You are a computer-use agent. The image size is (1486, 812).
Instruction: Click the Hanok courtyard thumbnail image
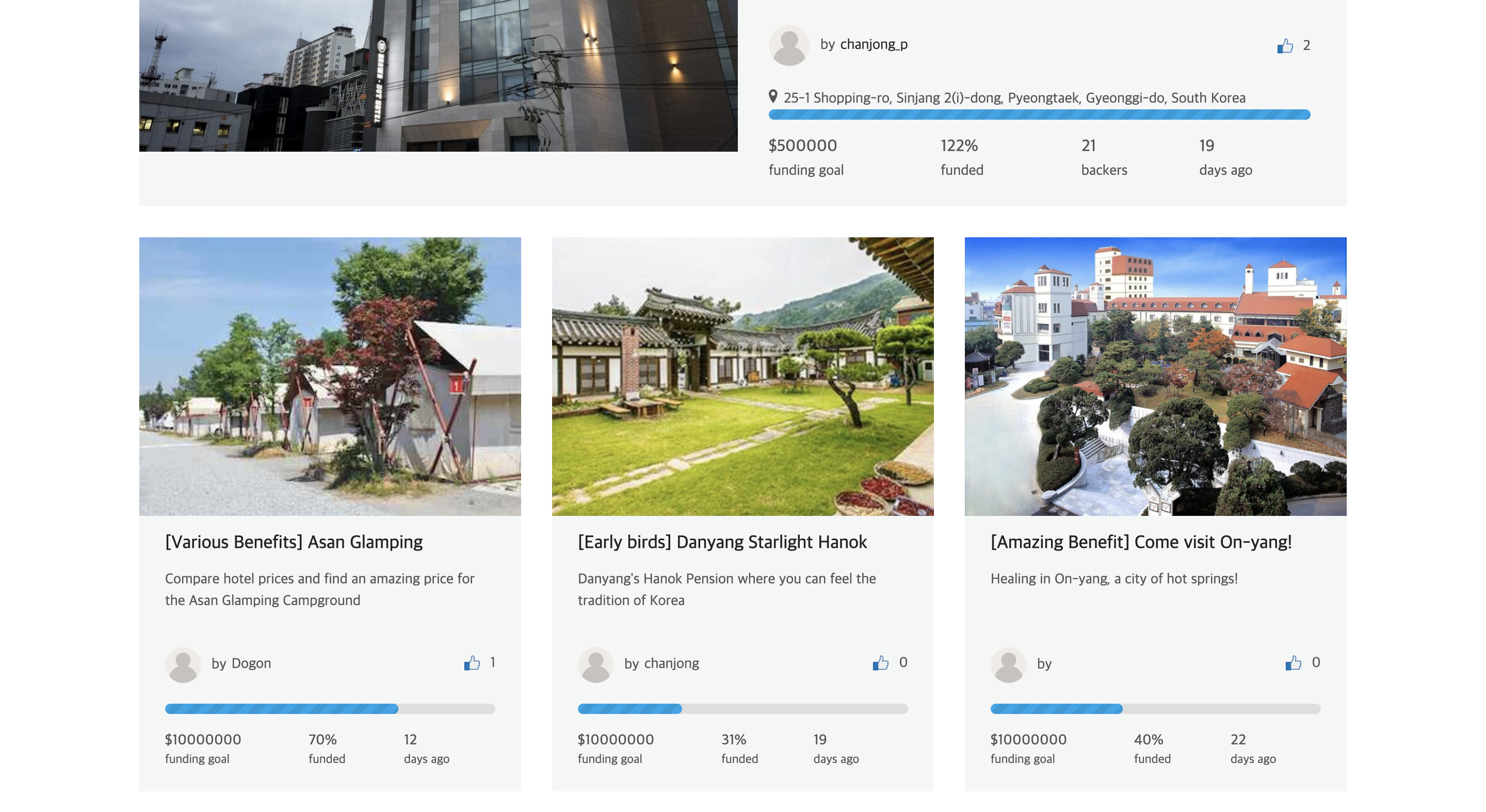[742, 376]
